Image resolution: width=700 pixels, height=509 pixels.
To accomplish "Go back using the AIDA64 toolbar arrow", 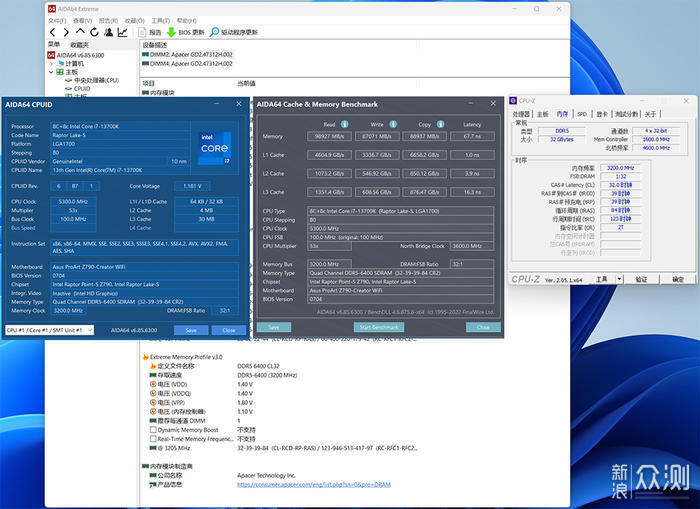I will 53,32.
